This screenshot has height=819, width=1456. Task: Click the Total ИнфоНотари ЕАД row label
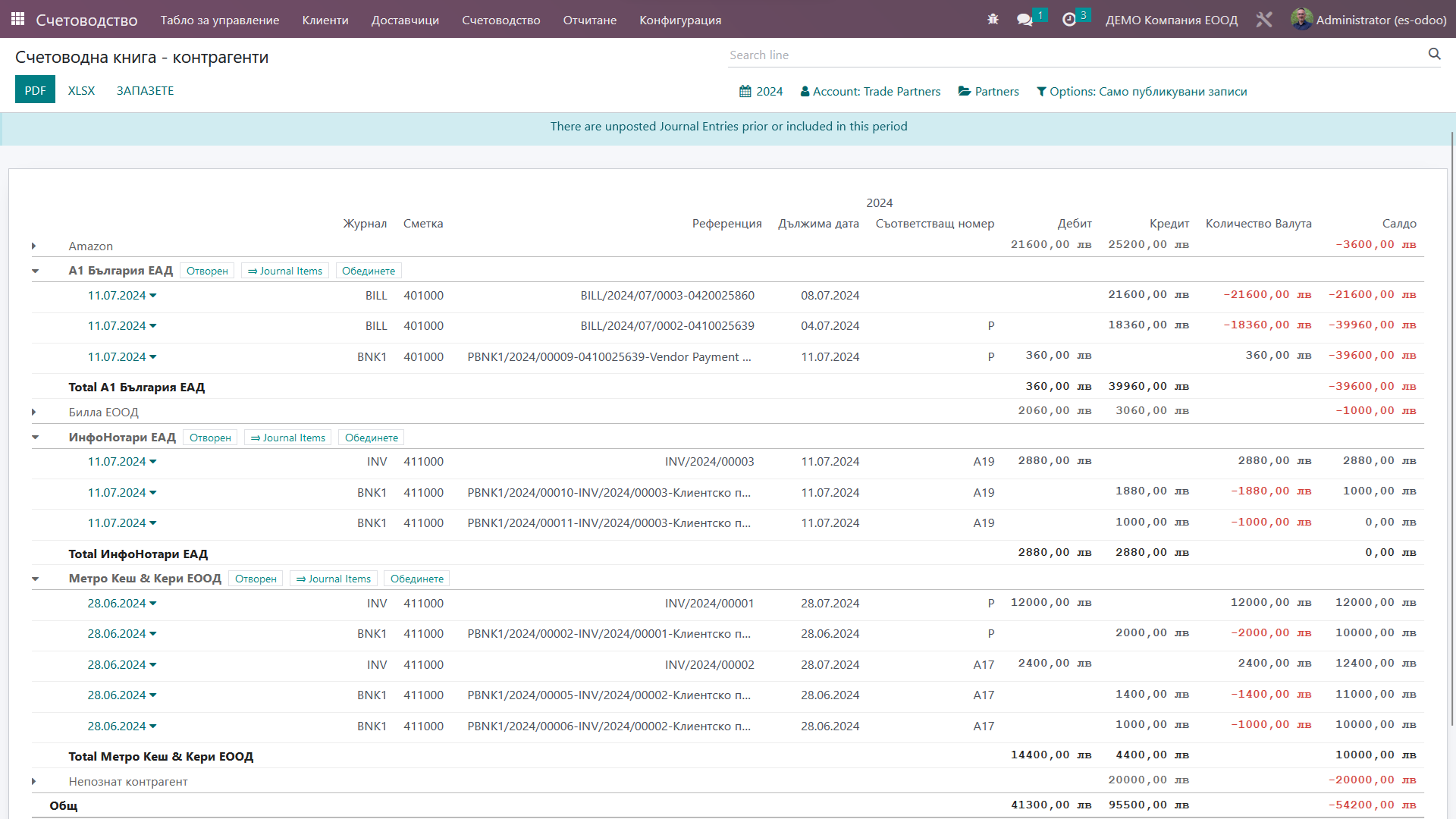tap(138, 554)
